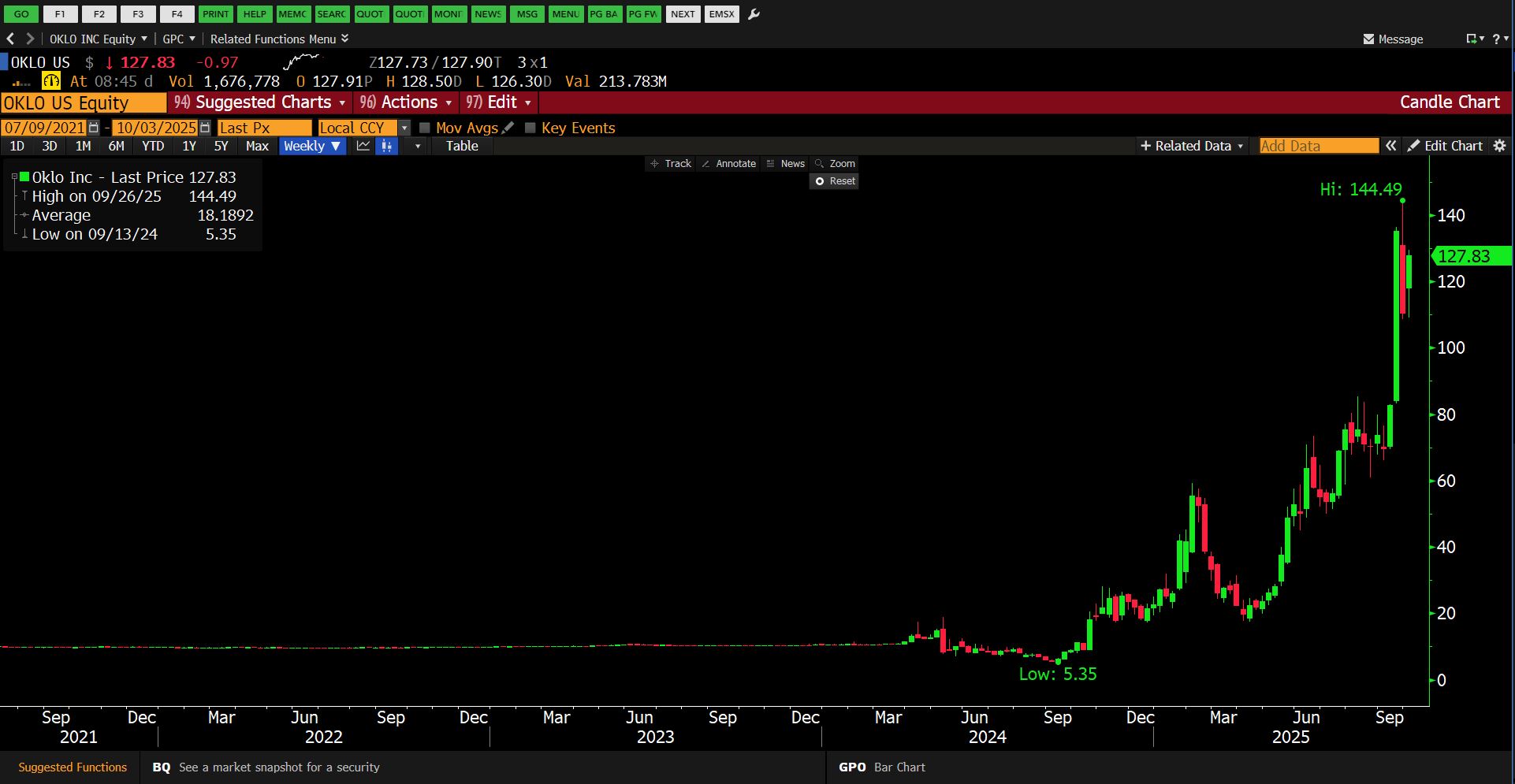1515x784 pixels.
Task: Click the Add Data input field
Action: (1318, 146)
